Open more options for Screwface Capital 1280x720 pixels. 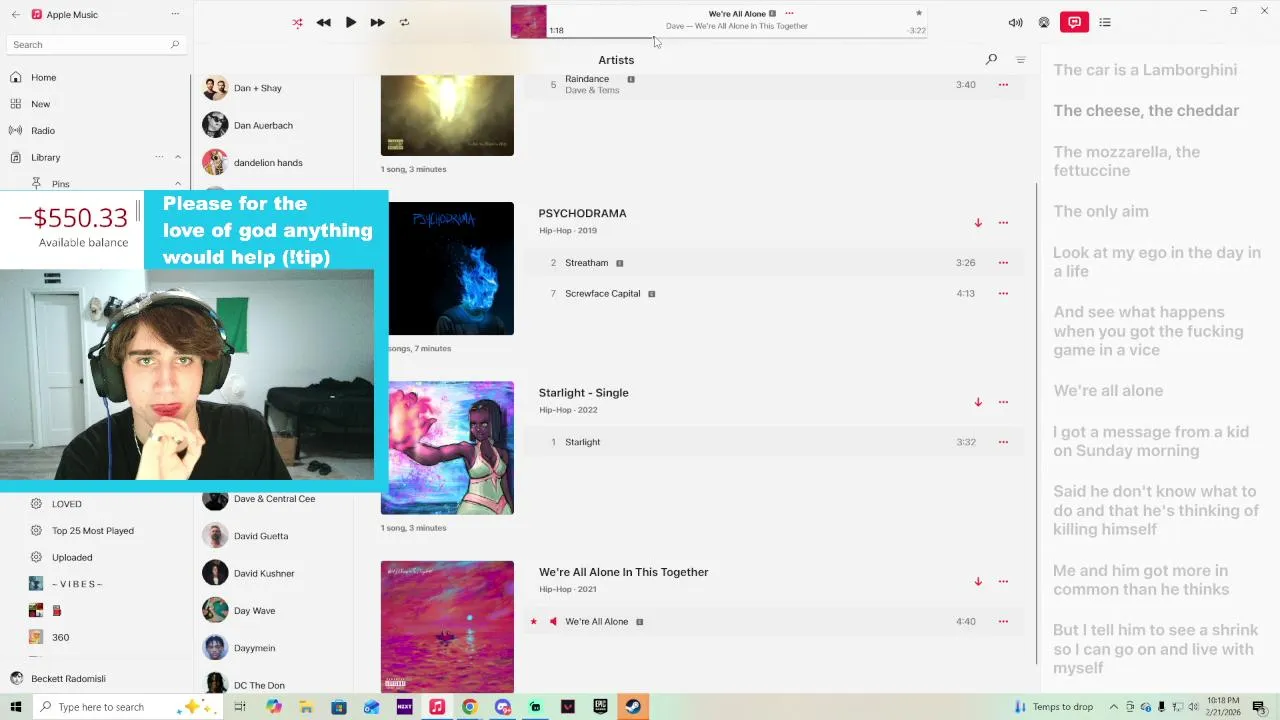(x=1003, y=294)
